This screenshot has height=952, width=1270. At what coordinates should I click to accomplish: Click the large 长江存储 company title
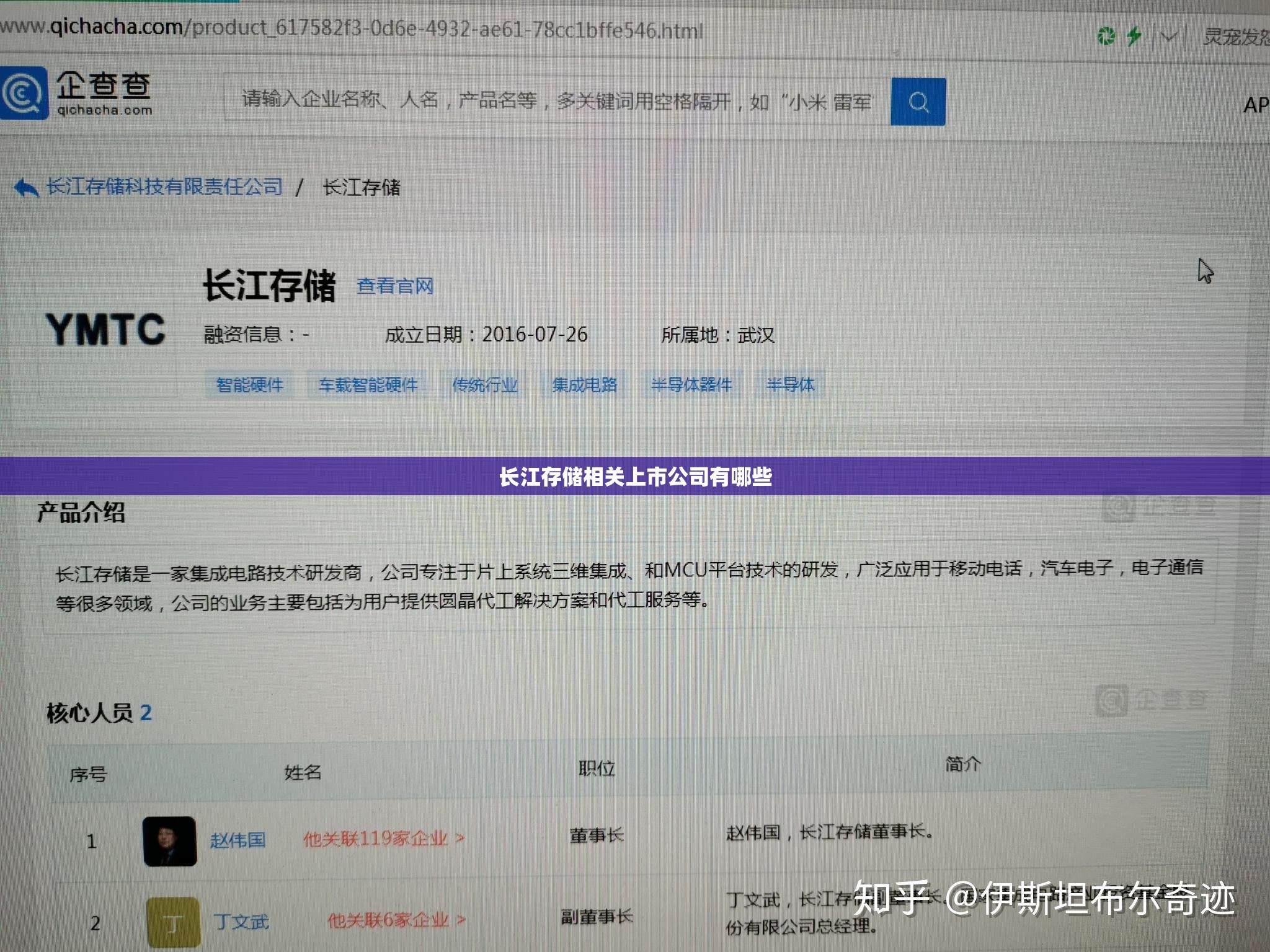[x=269, y=285]
